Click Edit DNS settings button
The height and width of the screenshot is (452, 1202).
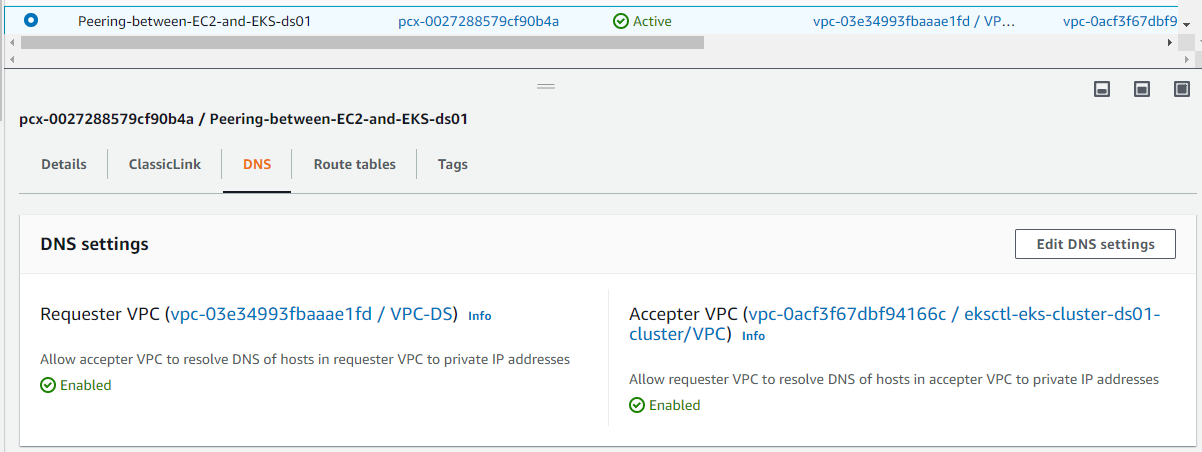[1095, 244]
